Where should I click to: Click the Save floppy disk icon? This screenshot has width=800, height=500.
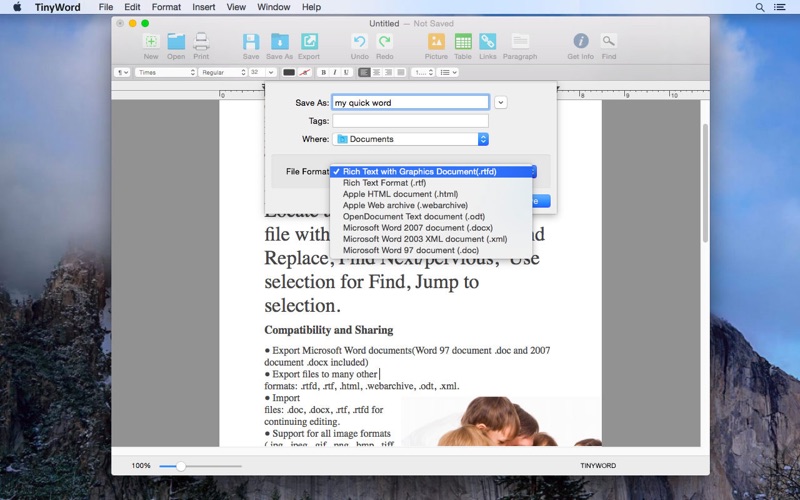point(251,42)
